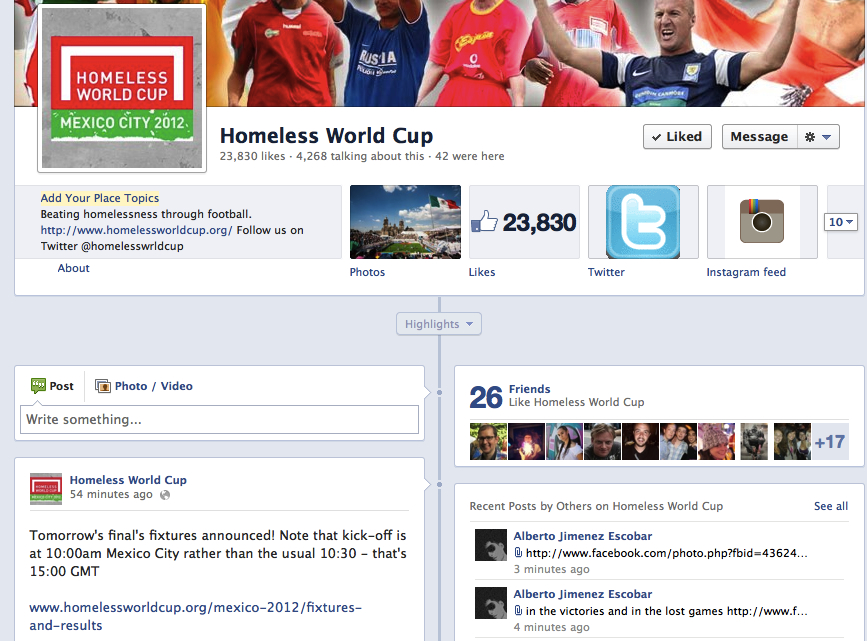
Task: Toggle the Liked button off
Action: (677, 137)
